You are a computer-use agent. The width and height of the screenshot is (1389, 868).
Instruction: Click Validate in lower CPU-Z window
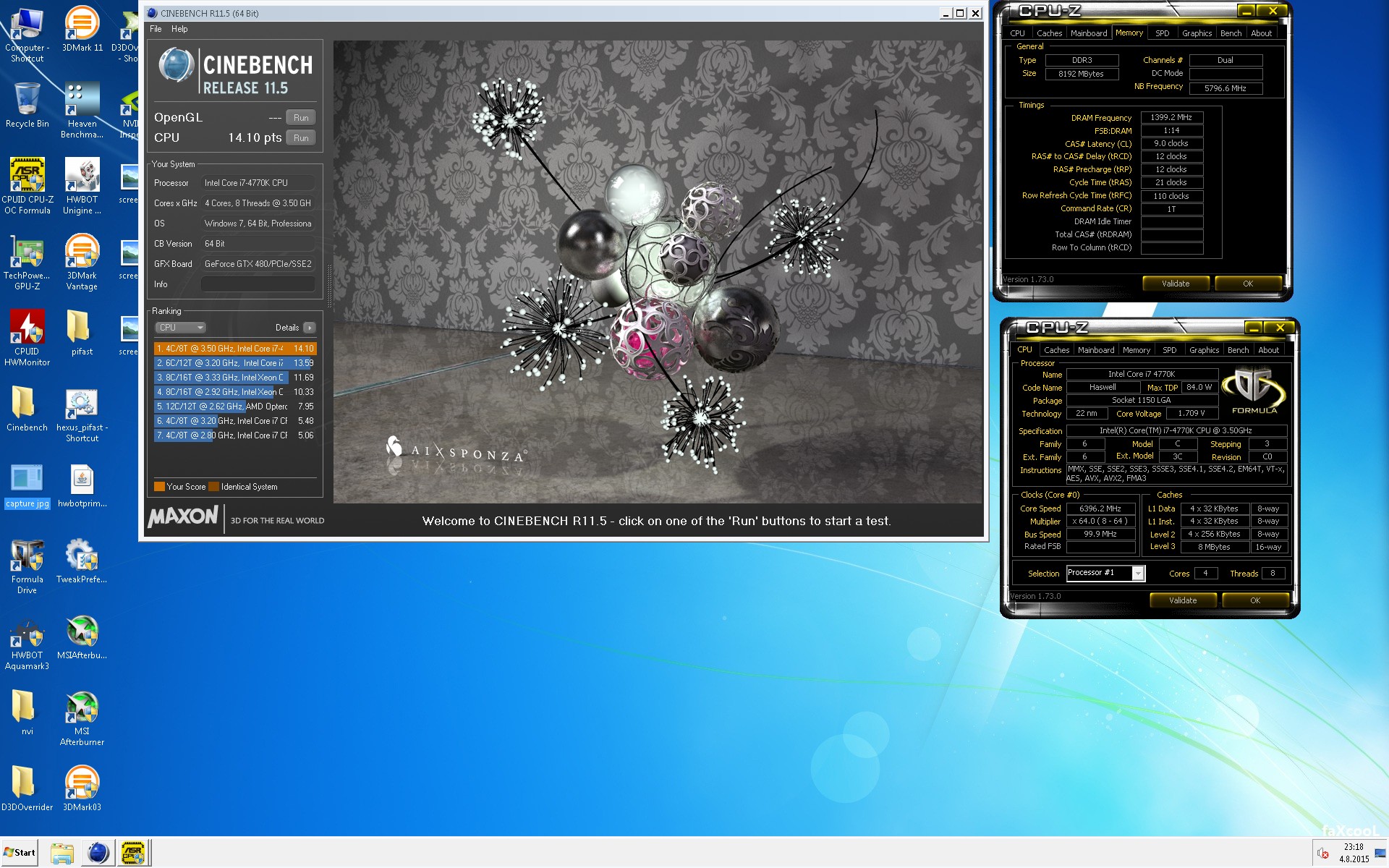point(1183,600)
